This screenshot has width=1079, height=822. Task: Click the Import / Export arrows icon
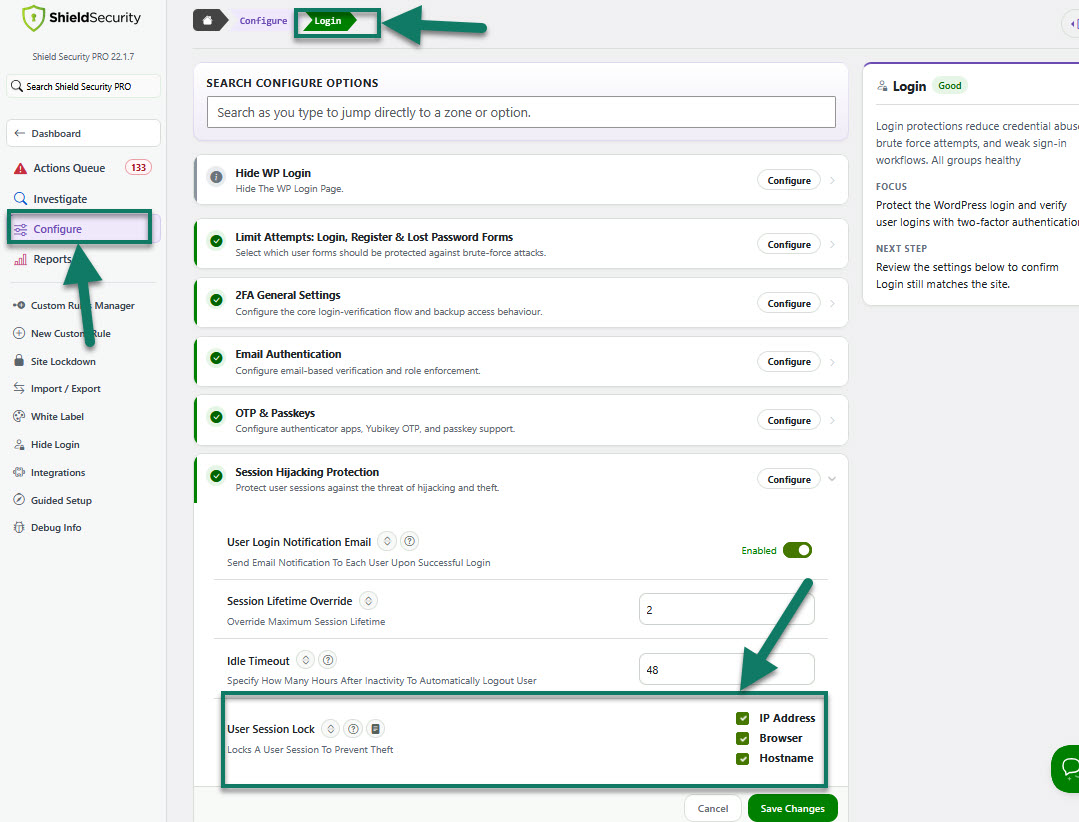[19, 389]
